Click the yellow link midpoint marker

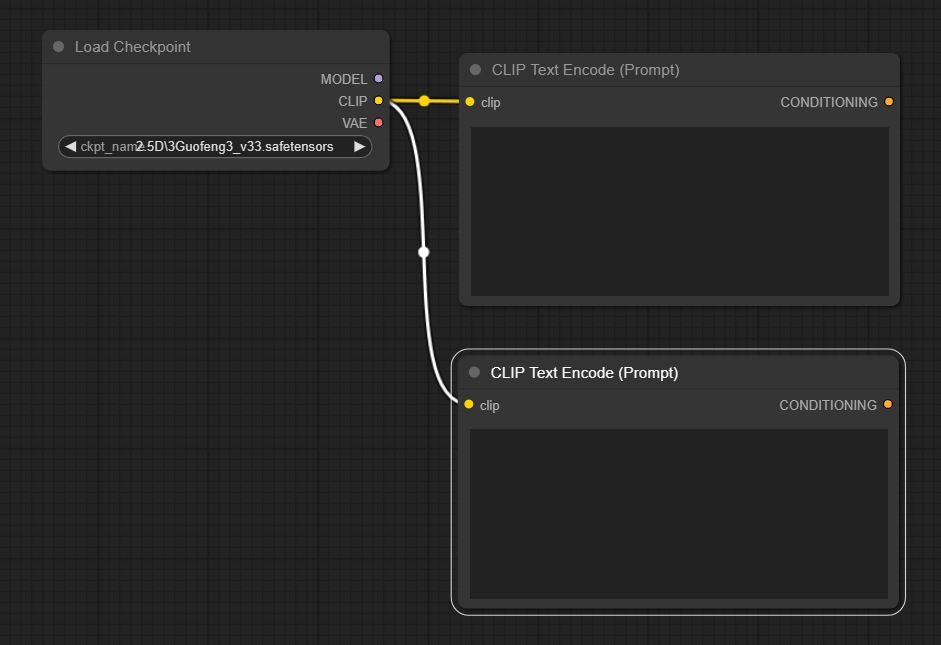click(x=424, y=101)
